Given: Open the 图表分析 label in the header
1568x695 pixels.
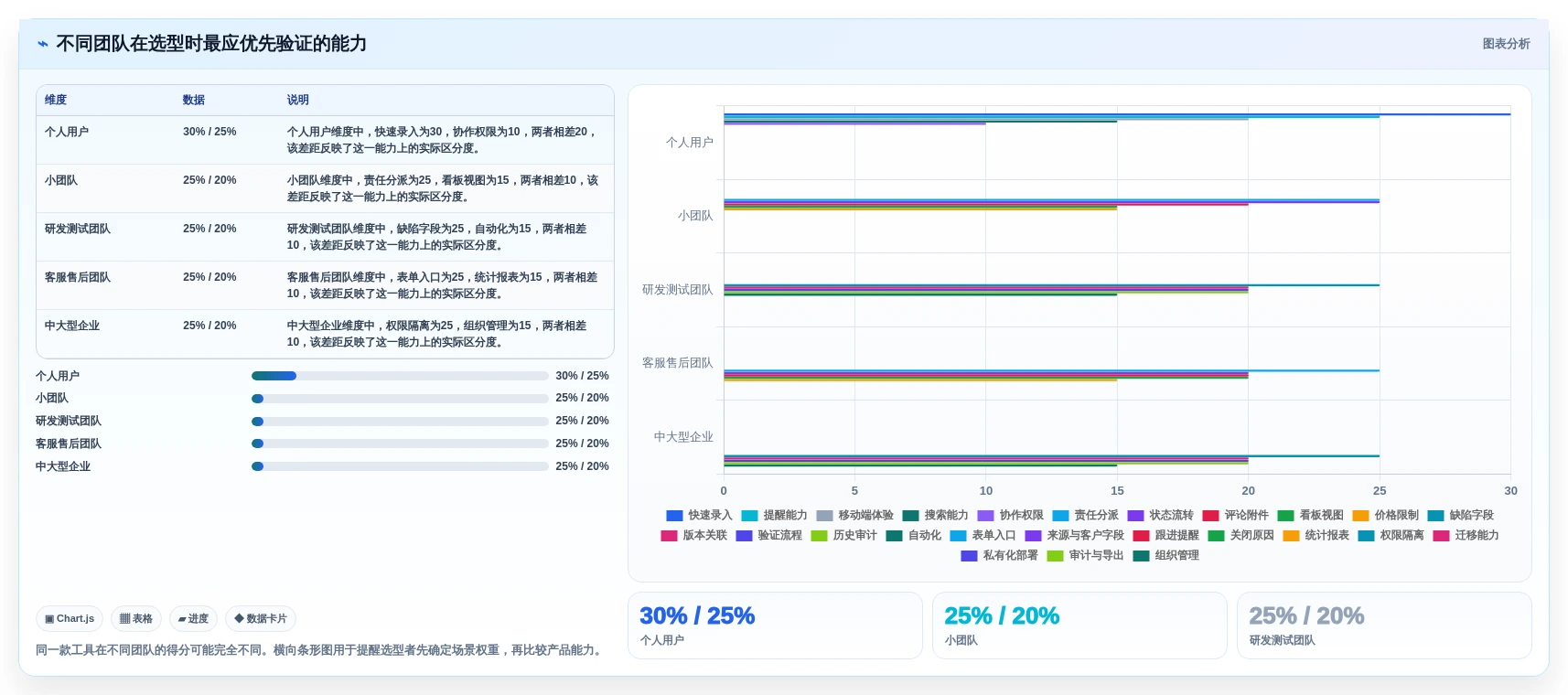Looking at the screenshot, I should coord(1506,44).
